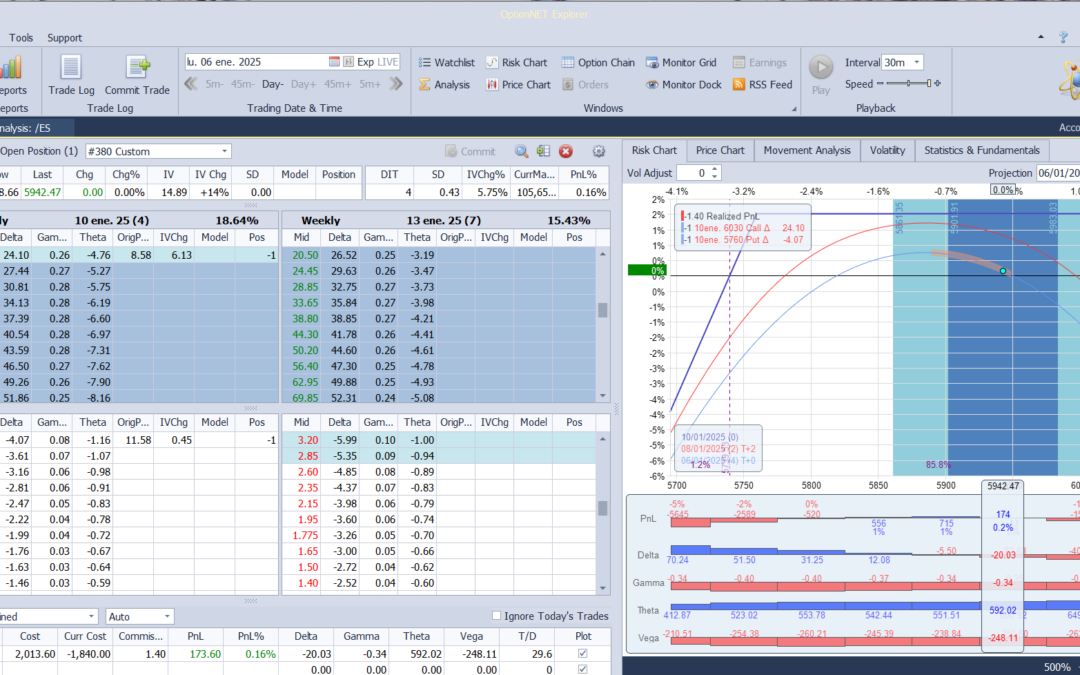
Task: Click the red X delete position icon
Action: (x=565, y=152)
